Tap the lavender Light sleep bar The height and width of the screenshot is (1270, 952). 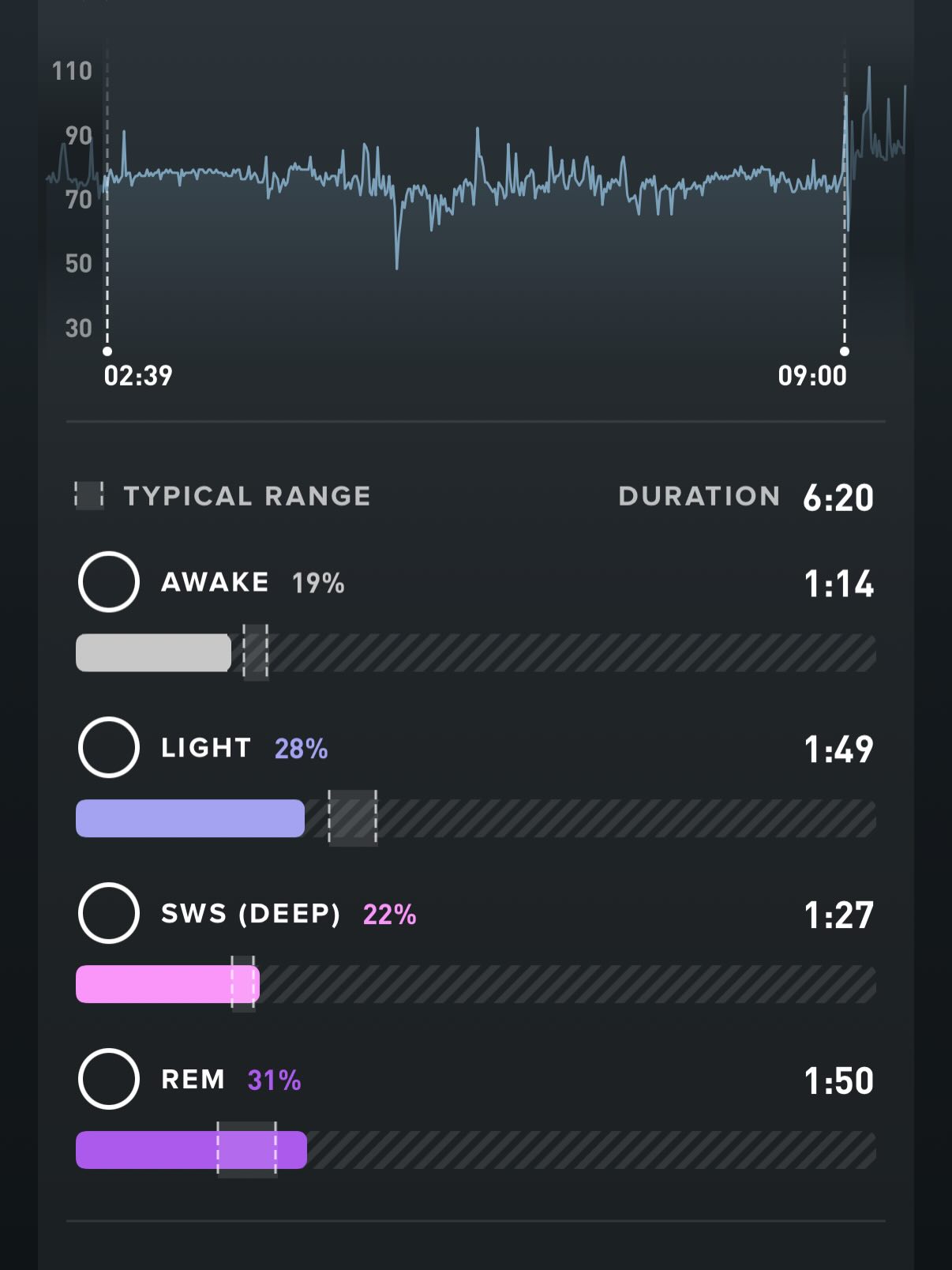tap(189, 818)
